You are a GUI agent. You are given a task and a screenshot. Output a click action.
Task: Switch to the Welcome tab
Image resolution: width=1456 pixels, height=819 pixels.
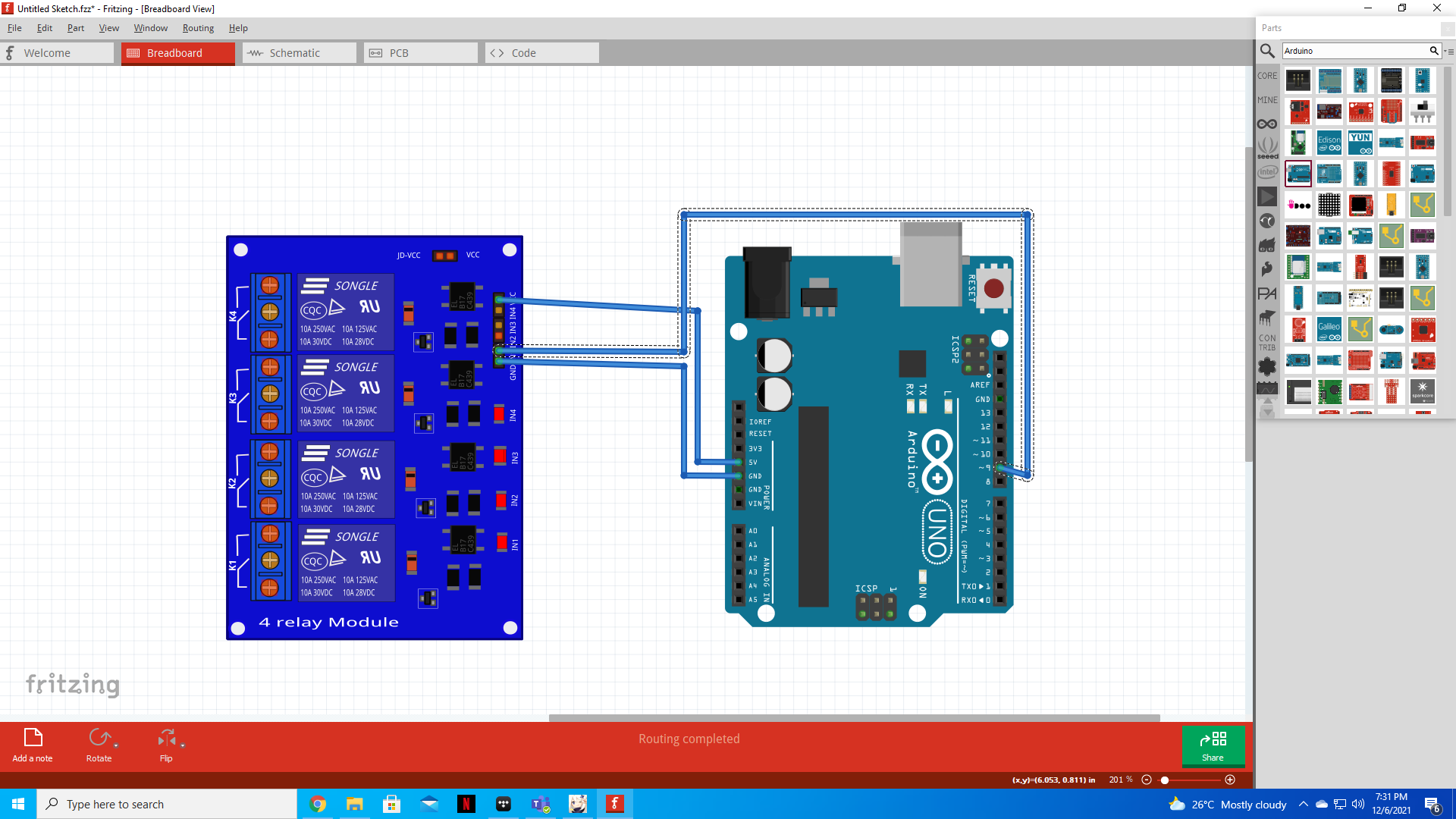[x=57, y=53]
